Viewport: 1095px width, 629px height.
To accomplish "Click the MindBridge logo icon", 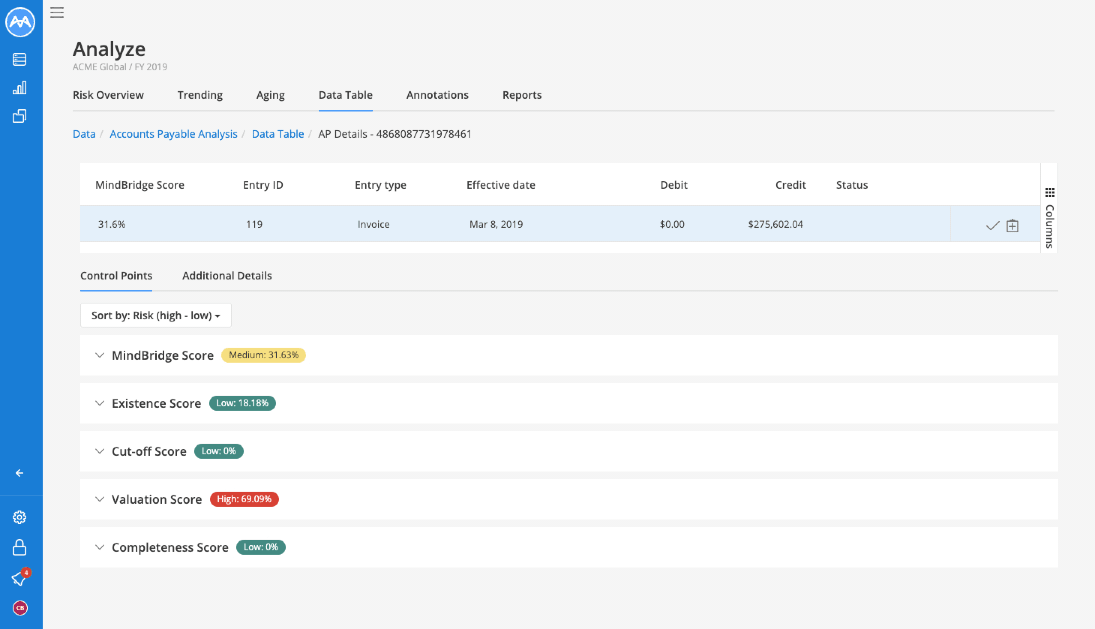I will pyautogui.click(x=20, y=21).
